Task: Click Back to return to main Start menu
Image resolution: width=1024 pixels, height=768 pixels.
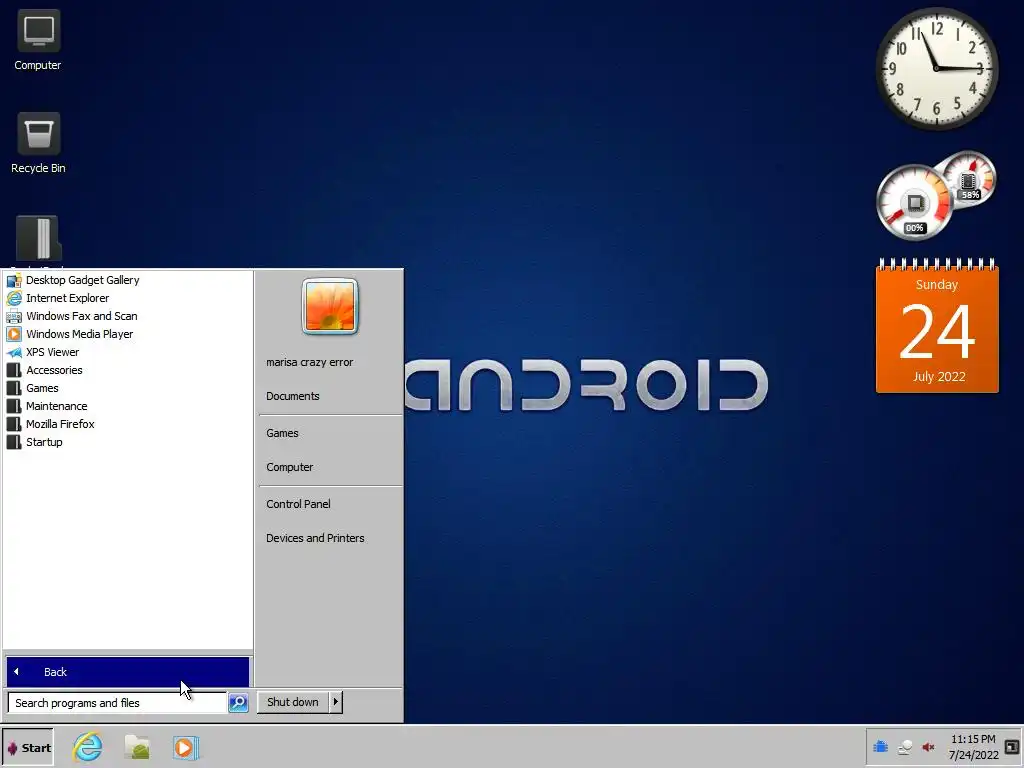Action: pos(128,672)
